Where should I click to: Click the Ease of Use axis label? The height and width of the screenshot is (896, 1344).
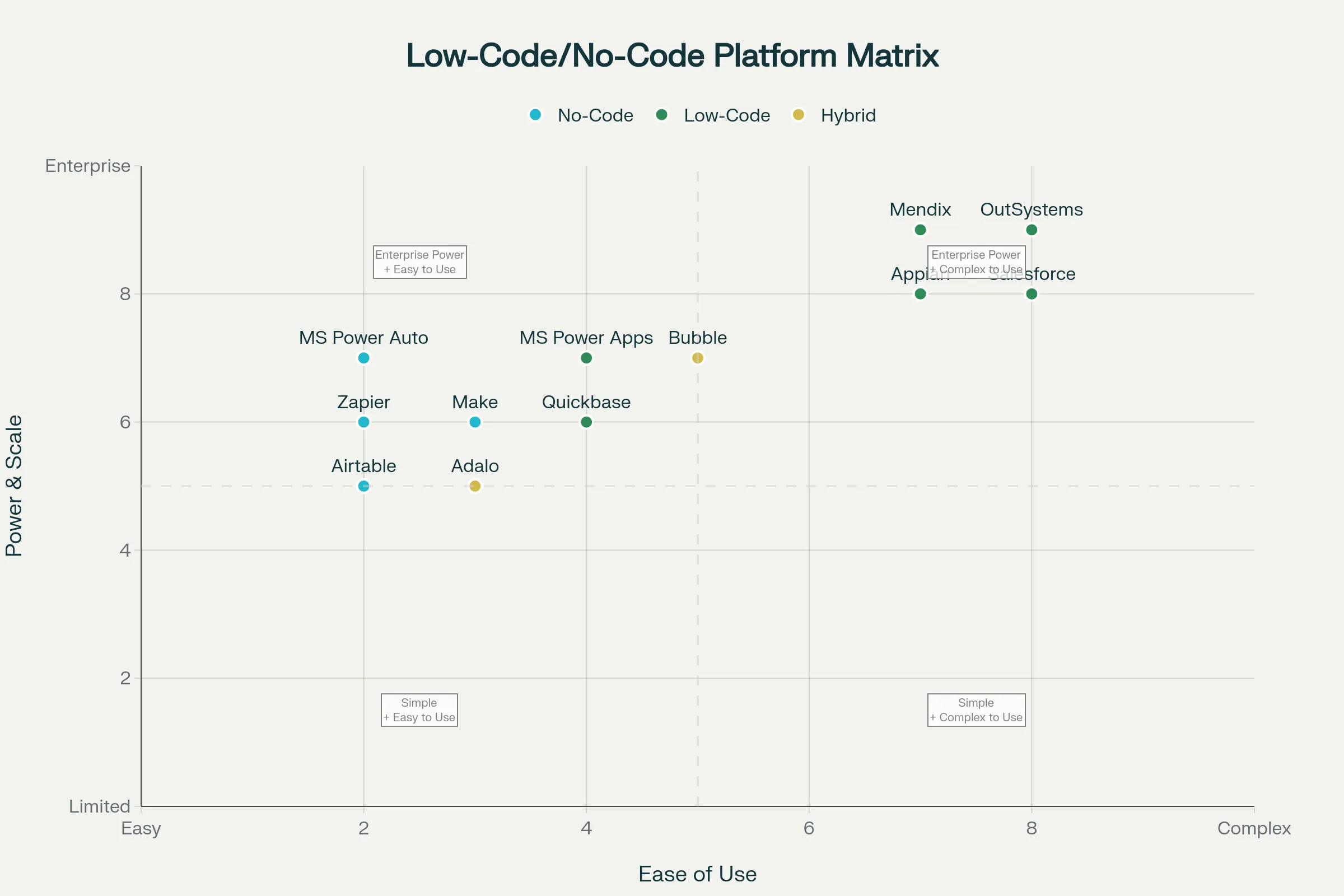697,874
